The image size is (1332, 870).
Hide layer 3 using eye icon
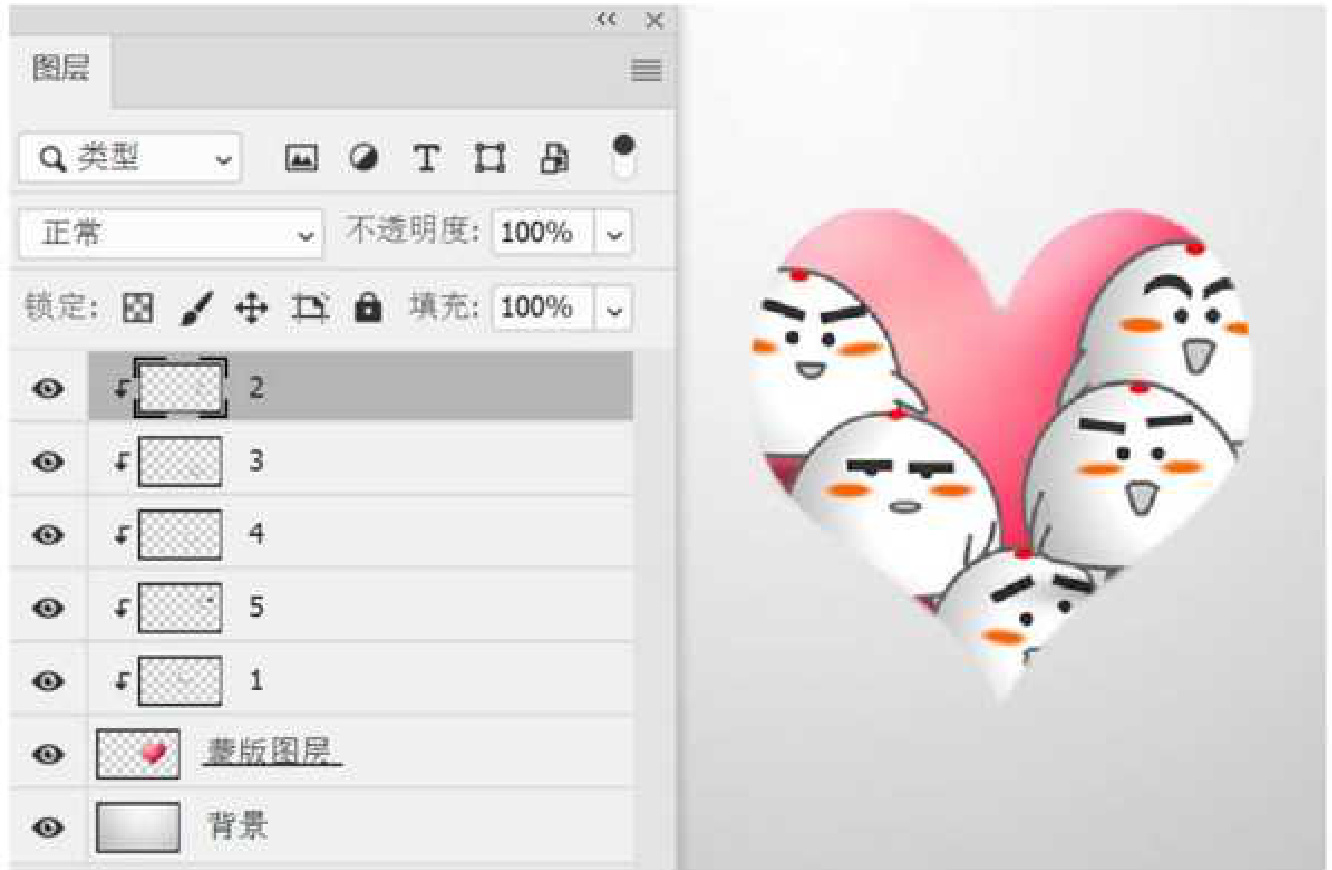tap(48, 462)
